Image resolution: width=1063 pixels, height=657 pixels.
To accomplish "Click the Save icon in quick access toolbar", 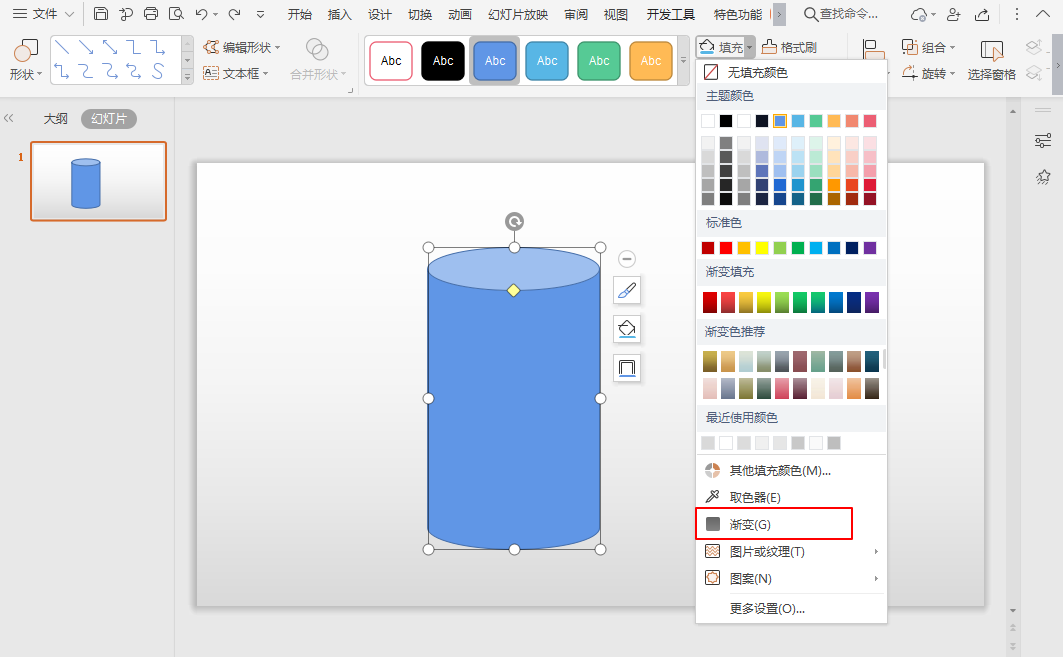I will pyautogui.click(x=101, y=14).
